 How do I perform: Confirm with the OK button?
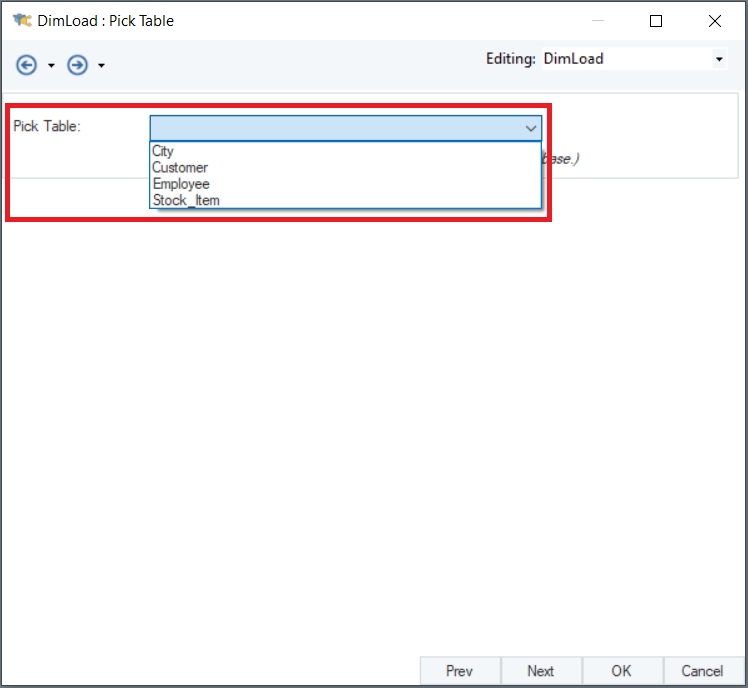click(622, 671)
